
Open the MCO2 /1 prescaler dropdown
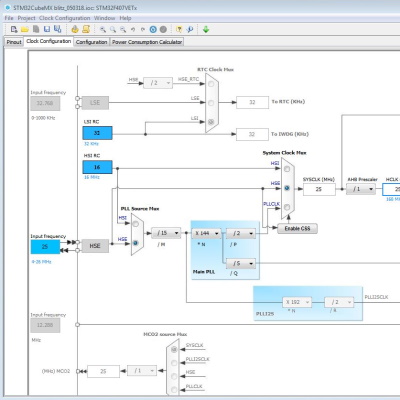(x=142, y=371)
